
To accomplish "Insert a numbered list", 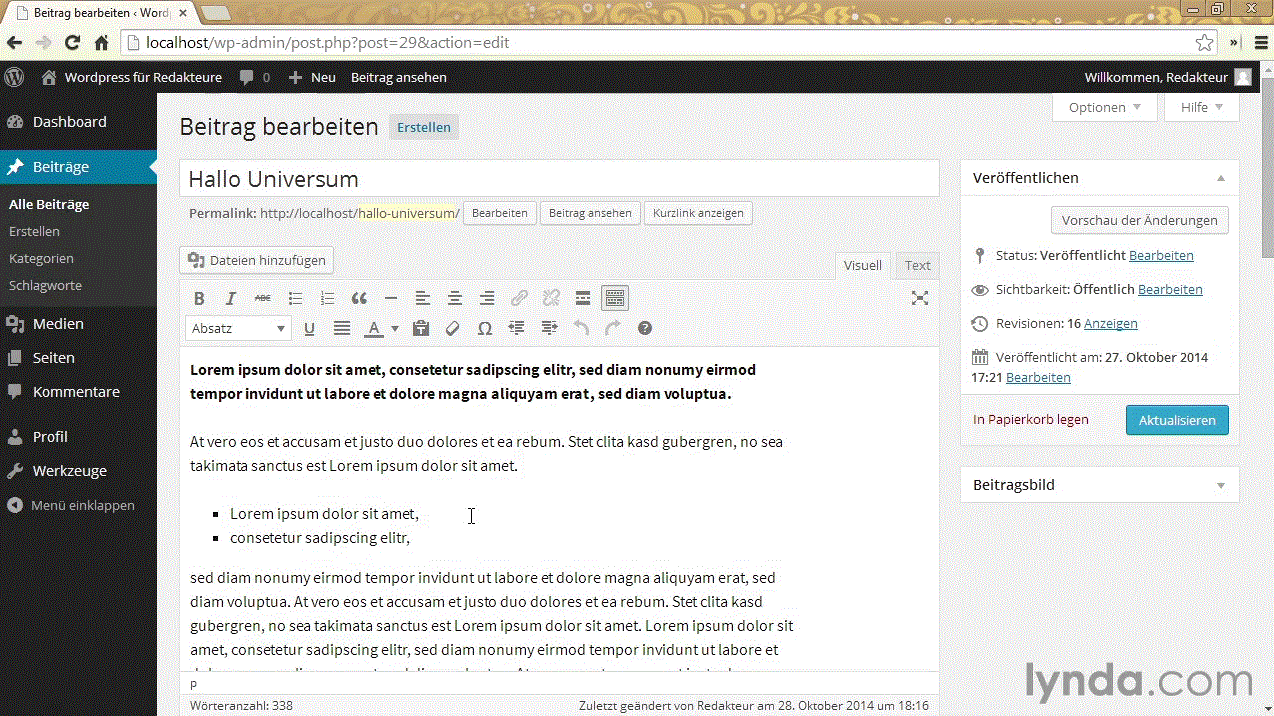I will click(x=327, y=298).
